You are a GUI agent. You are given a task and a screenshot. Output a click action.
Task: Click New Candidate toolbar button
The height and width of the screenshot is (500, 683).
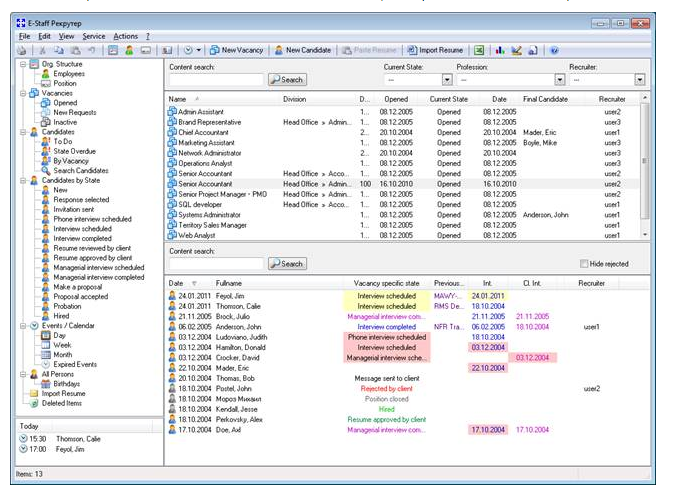[303, 51]
